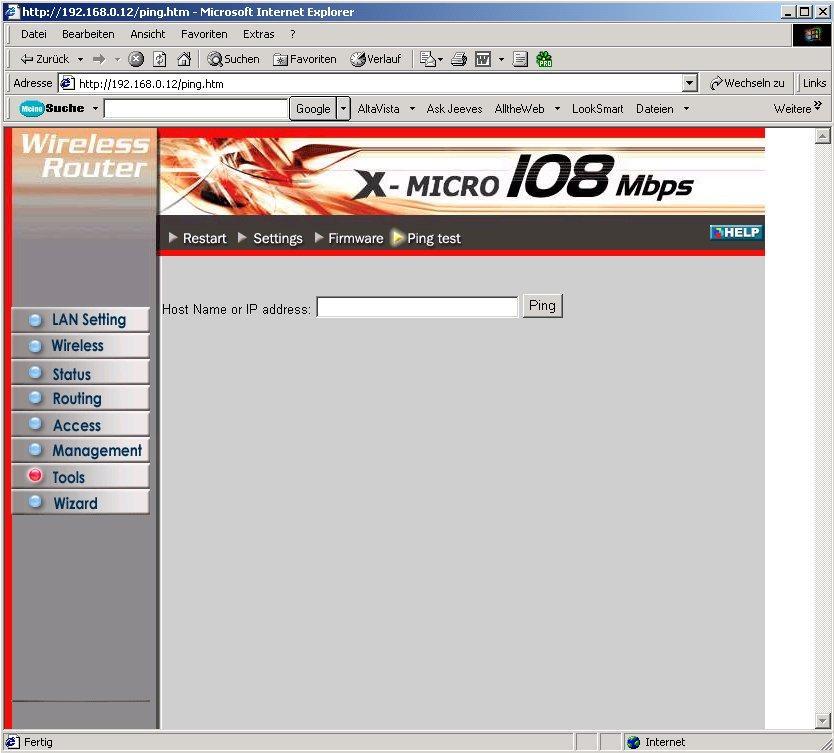The height and width of the screenshot is (753, 834).
Task: Expand the Dateien dropdown arrow
Action: click(686, 108)
